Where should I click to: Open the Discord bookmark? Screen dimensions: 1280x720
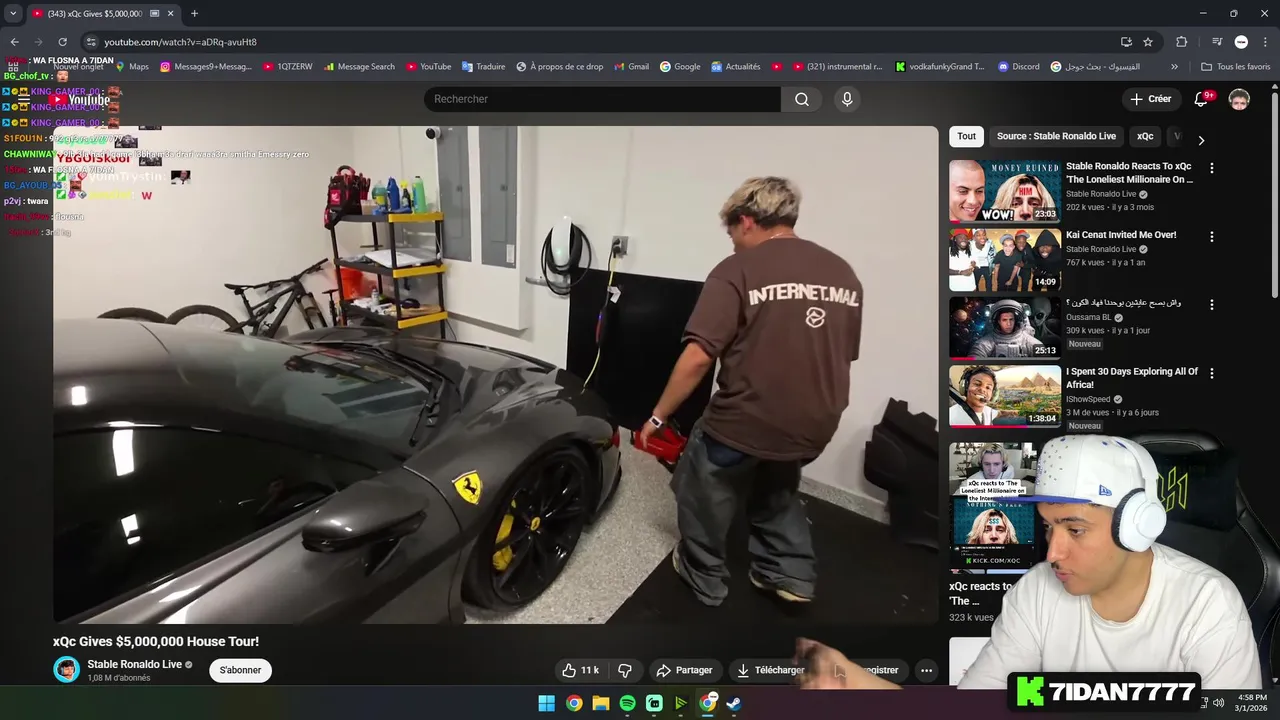[1019, 67]
